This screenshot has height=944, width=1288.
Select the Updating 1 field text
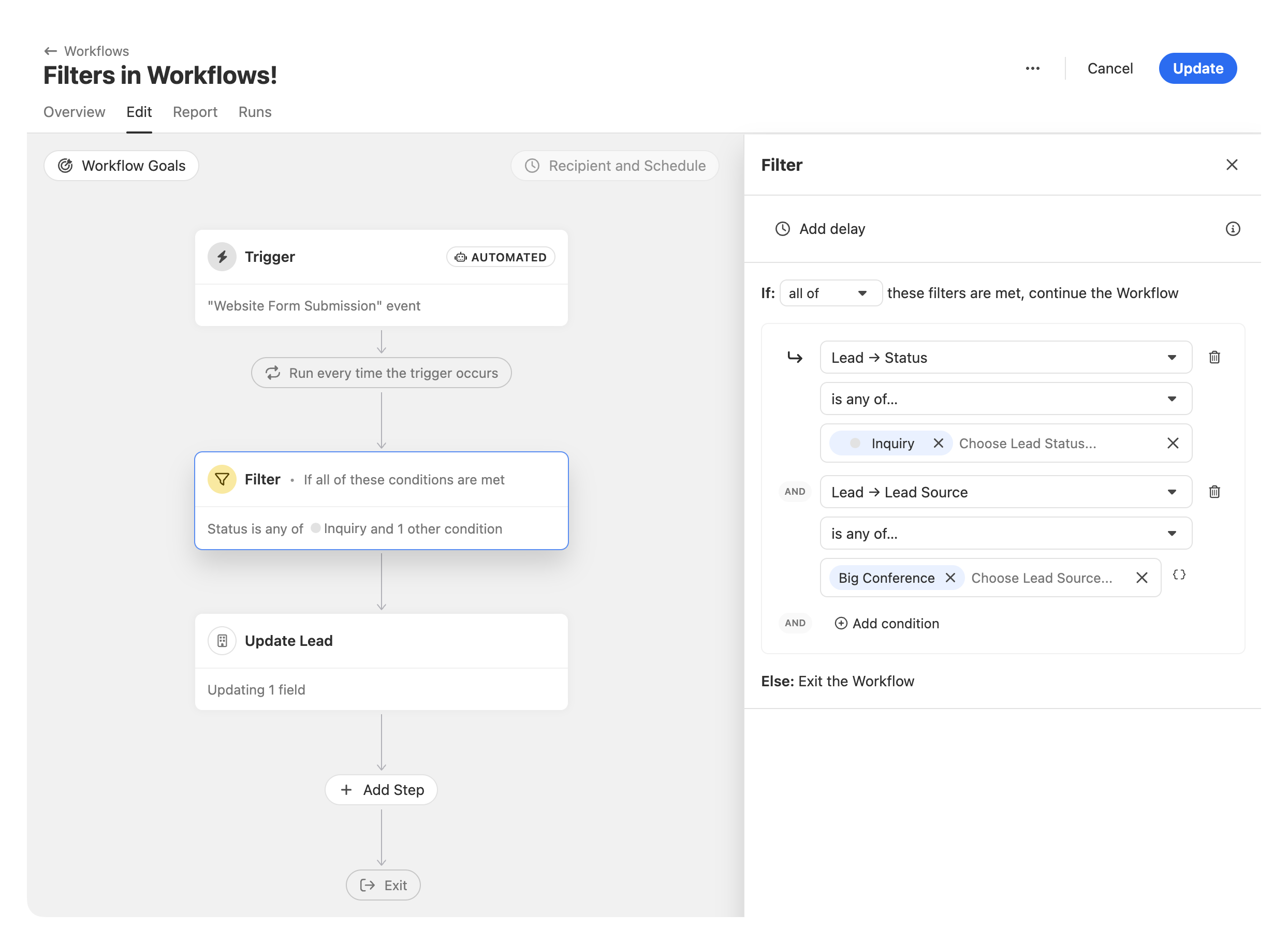click(x=256, y=690)
